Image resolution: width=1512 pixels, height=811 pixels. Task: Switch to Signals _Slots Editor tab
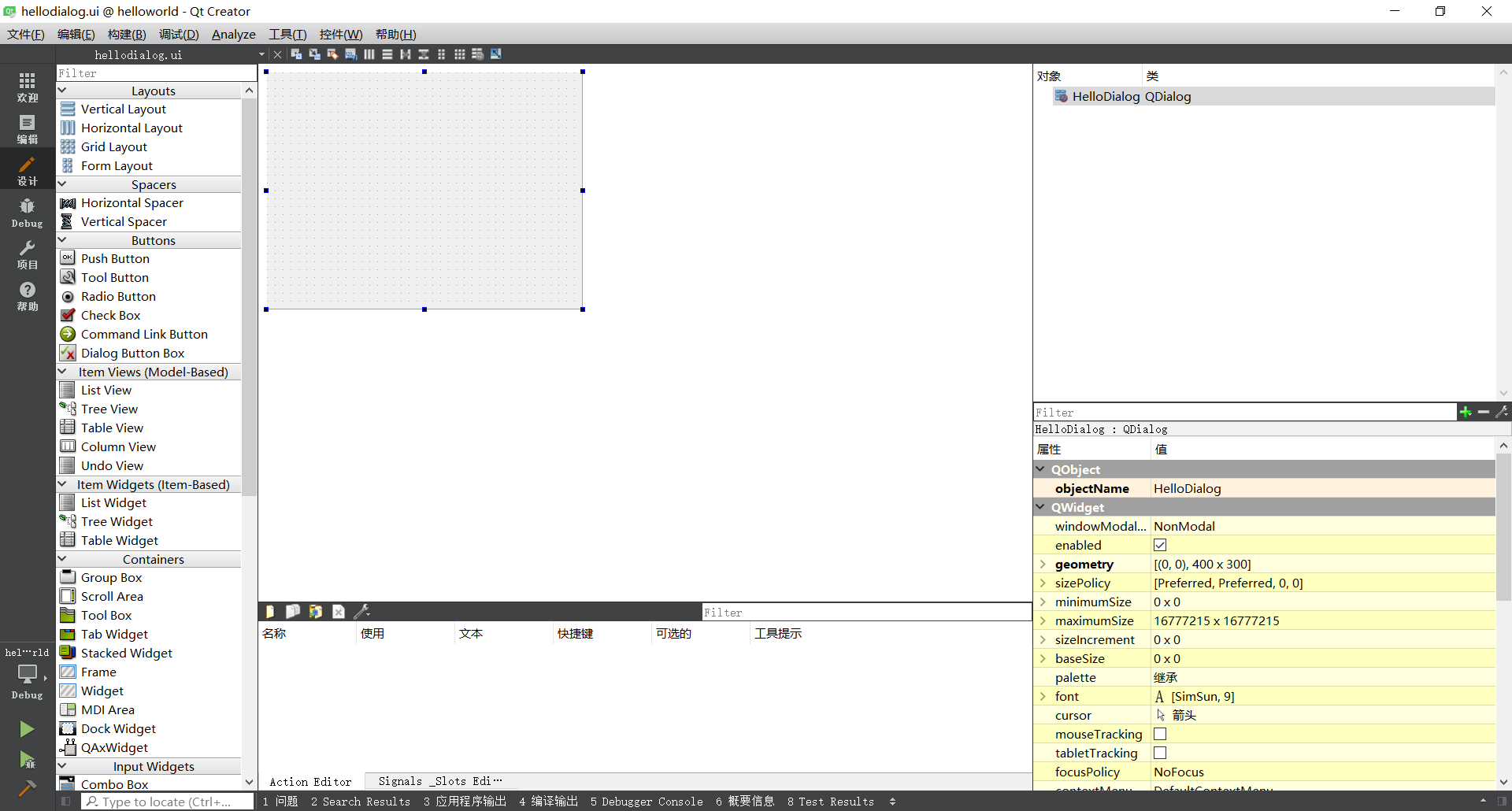coord(440,781)
